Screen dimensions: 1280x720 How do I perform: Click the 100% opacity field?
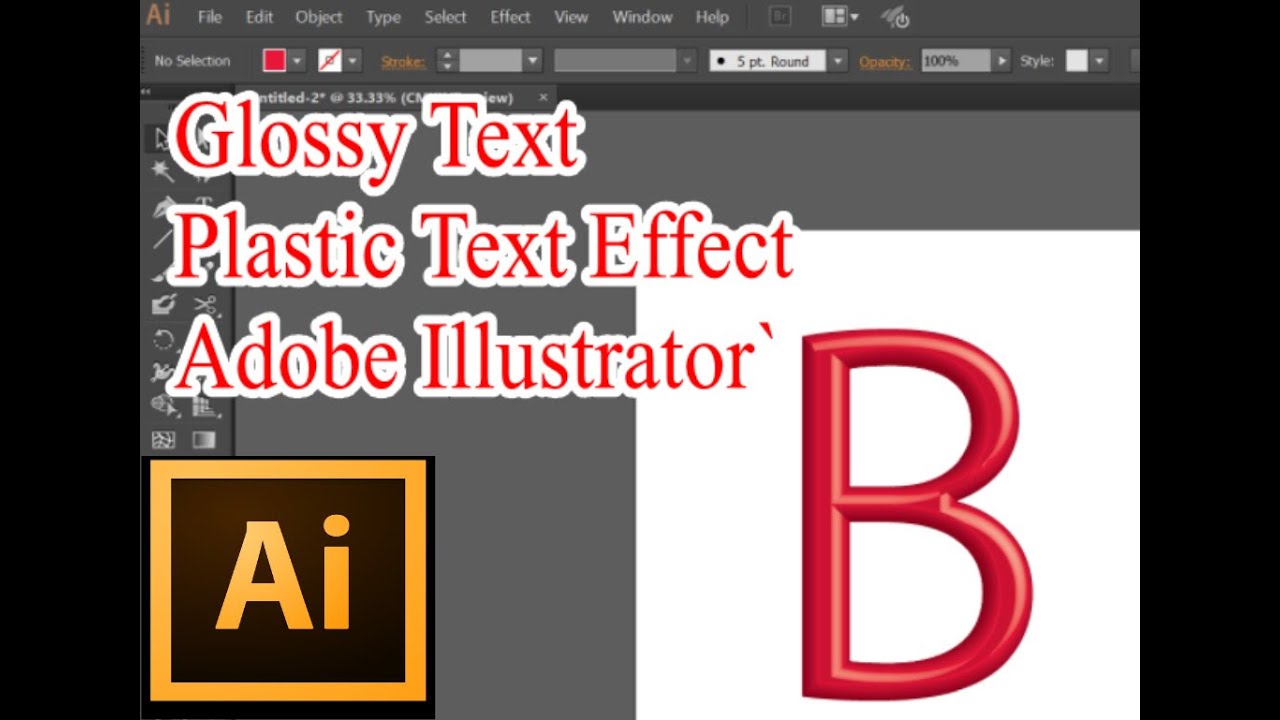955,61
